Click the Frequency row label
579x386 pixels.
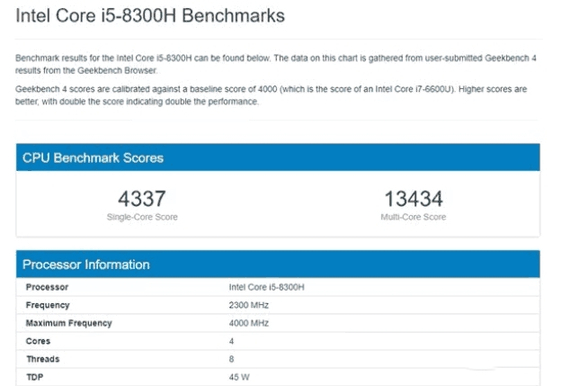(x=48, y=305)
